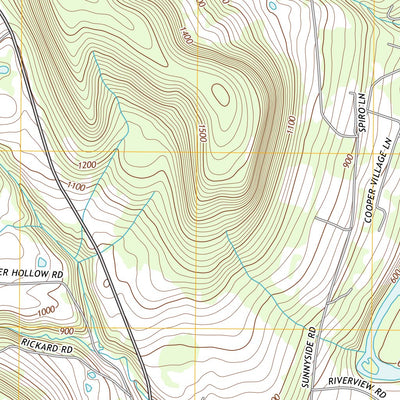The image size is (400, 400).
Task: Click the 1100 label on the steep eastern slope
Action: [291, 125]
